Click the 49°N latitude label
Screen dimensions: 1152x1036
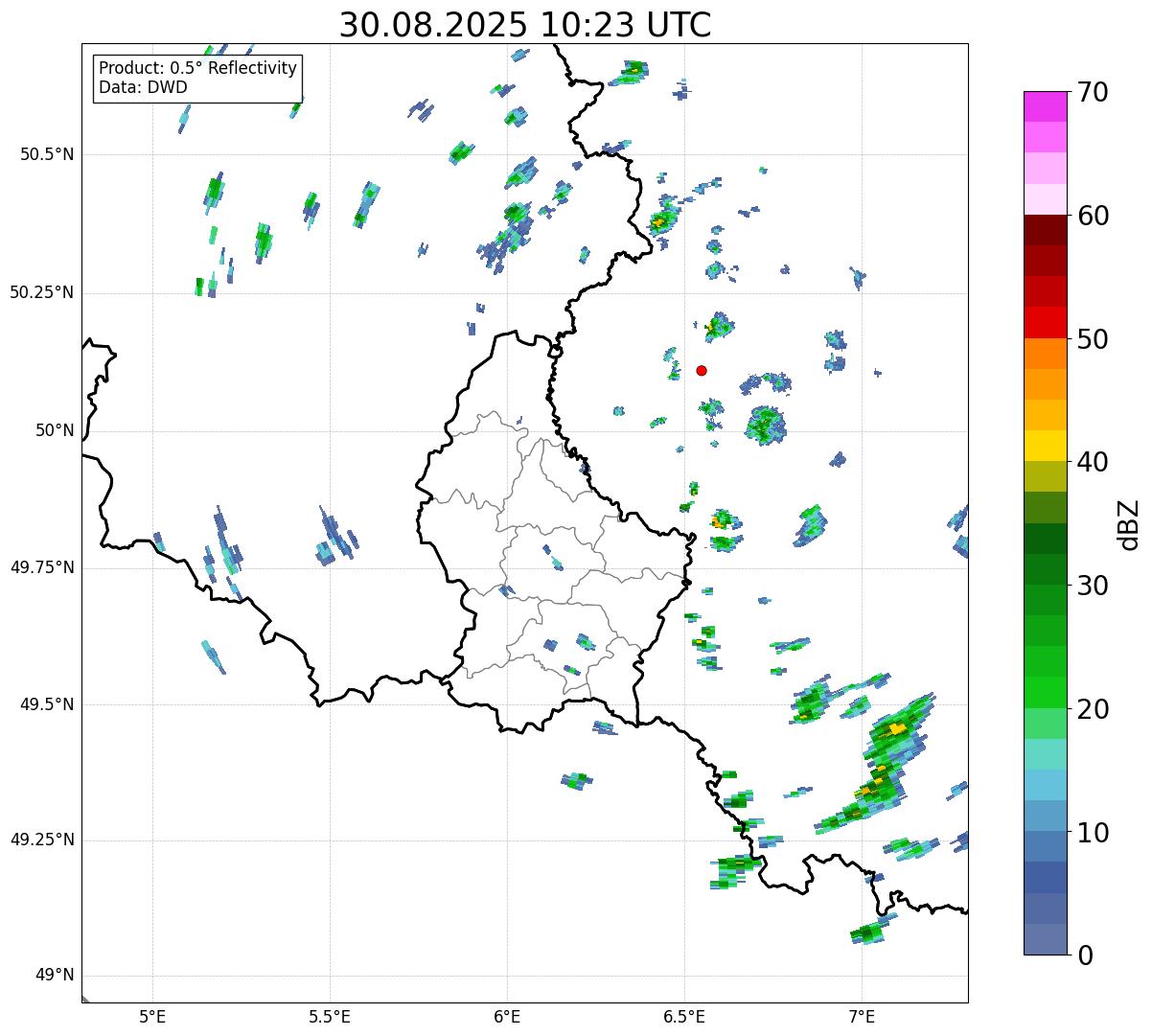click(x=55, y=976)
